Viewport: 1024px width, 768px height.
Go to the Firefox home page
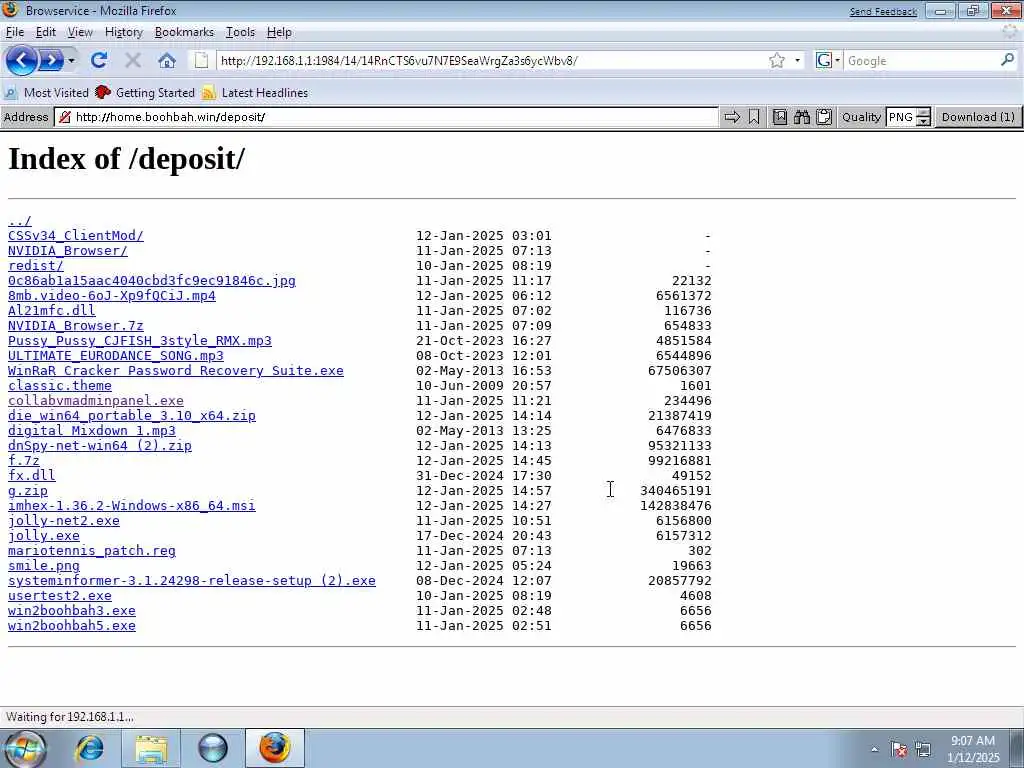[167, 61]
